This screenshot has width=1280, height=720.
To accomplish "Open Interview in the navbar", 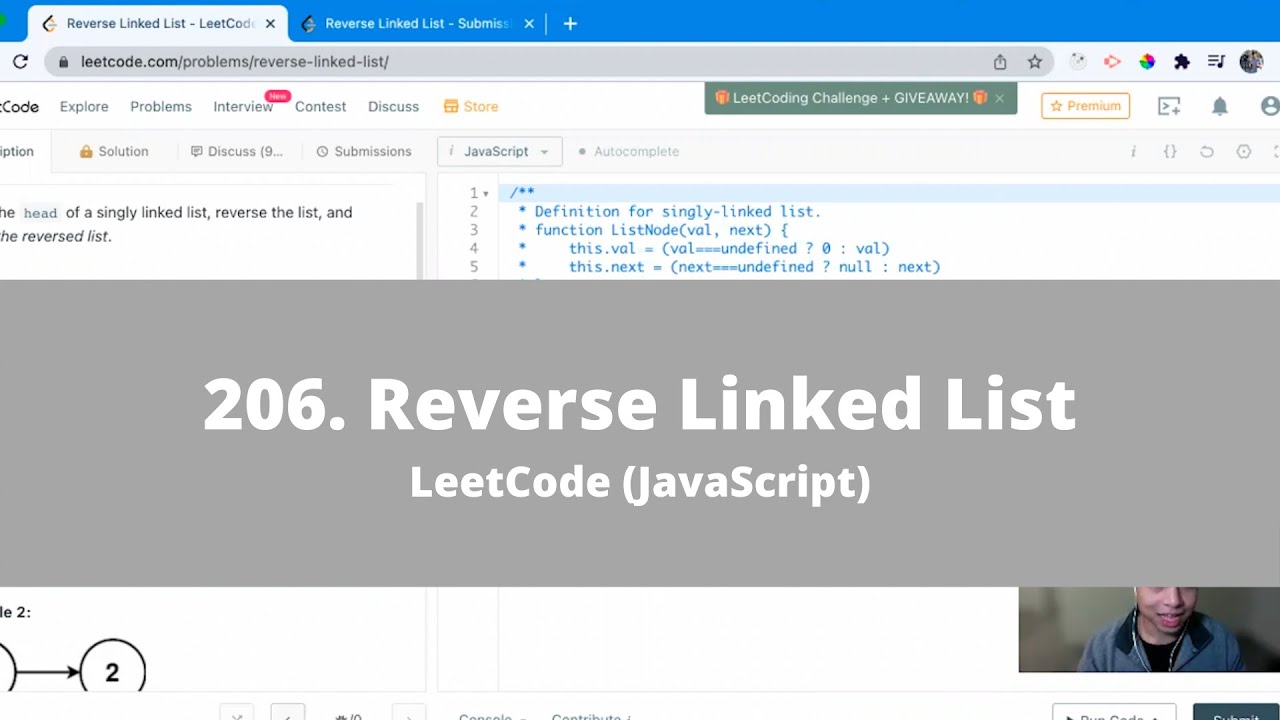I will pos(243,106).
